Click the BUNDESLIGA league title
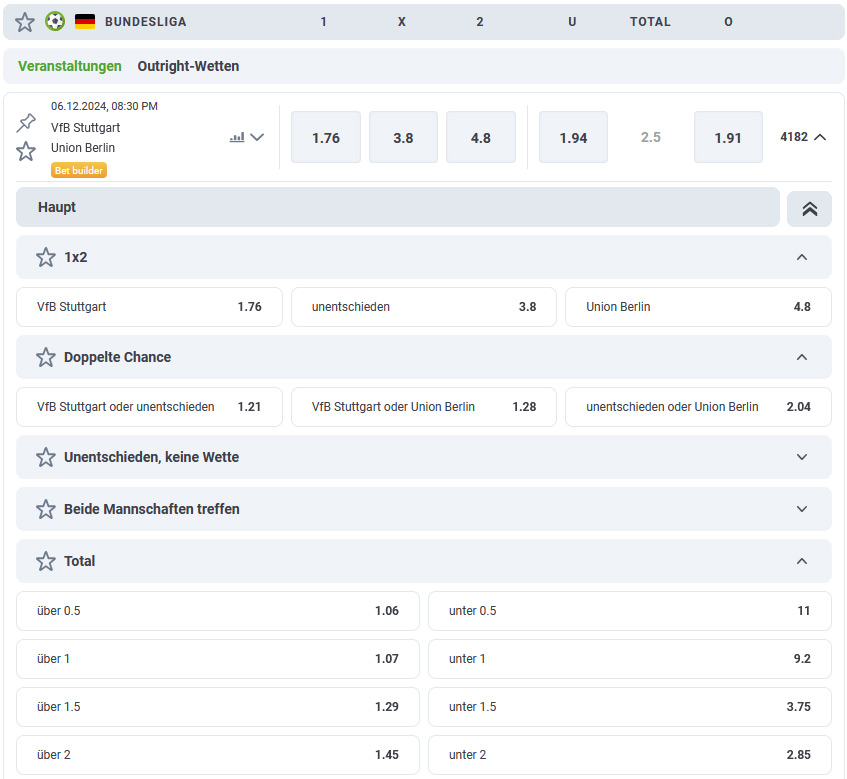 point(146,22)
